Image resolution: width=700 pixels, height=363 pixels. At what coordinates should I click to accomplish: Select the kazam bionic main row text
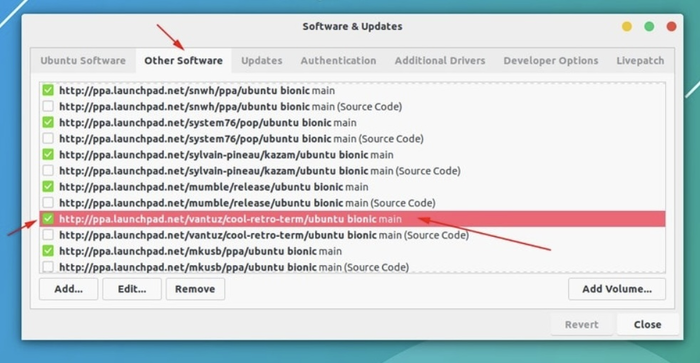tap(226, 155)
